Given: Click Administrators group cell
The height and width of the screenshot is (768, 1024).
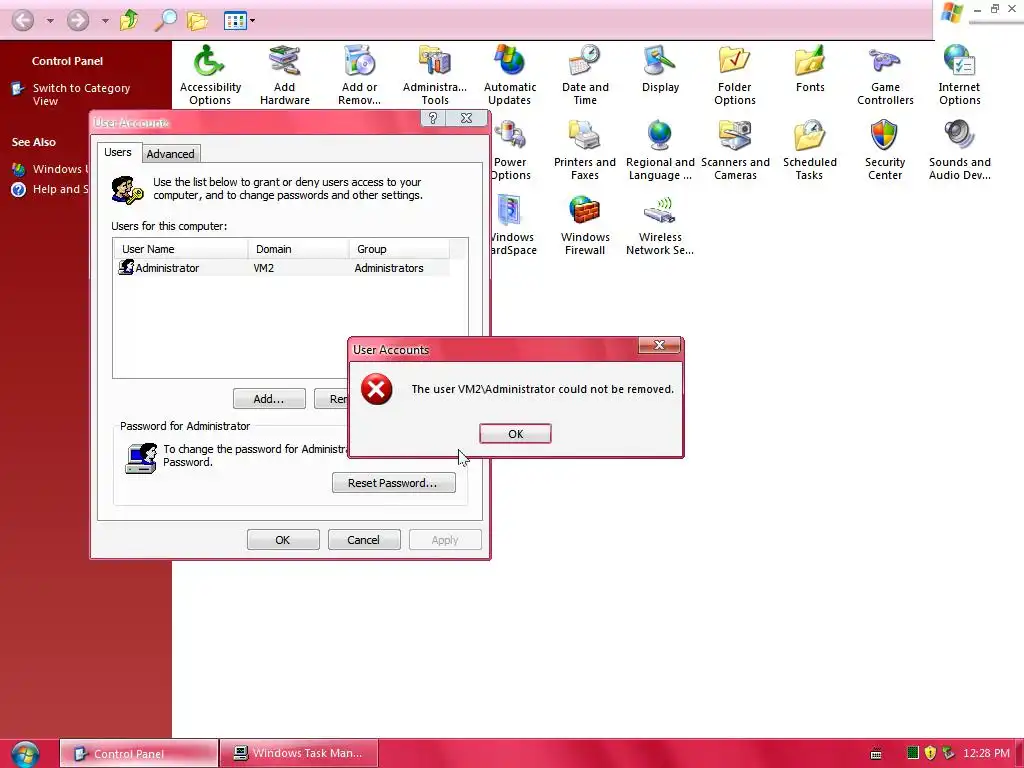Looking at the screenshot, I should coord(389,268).
